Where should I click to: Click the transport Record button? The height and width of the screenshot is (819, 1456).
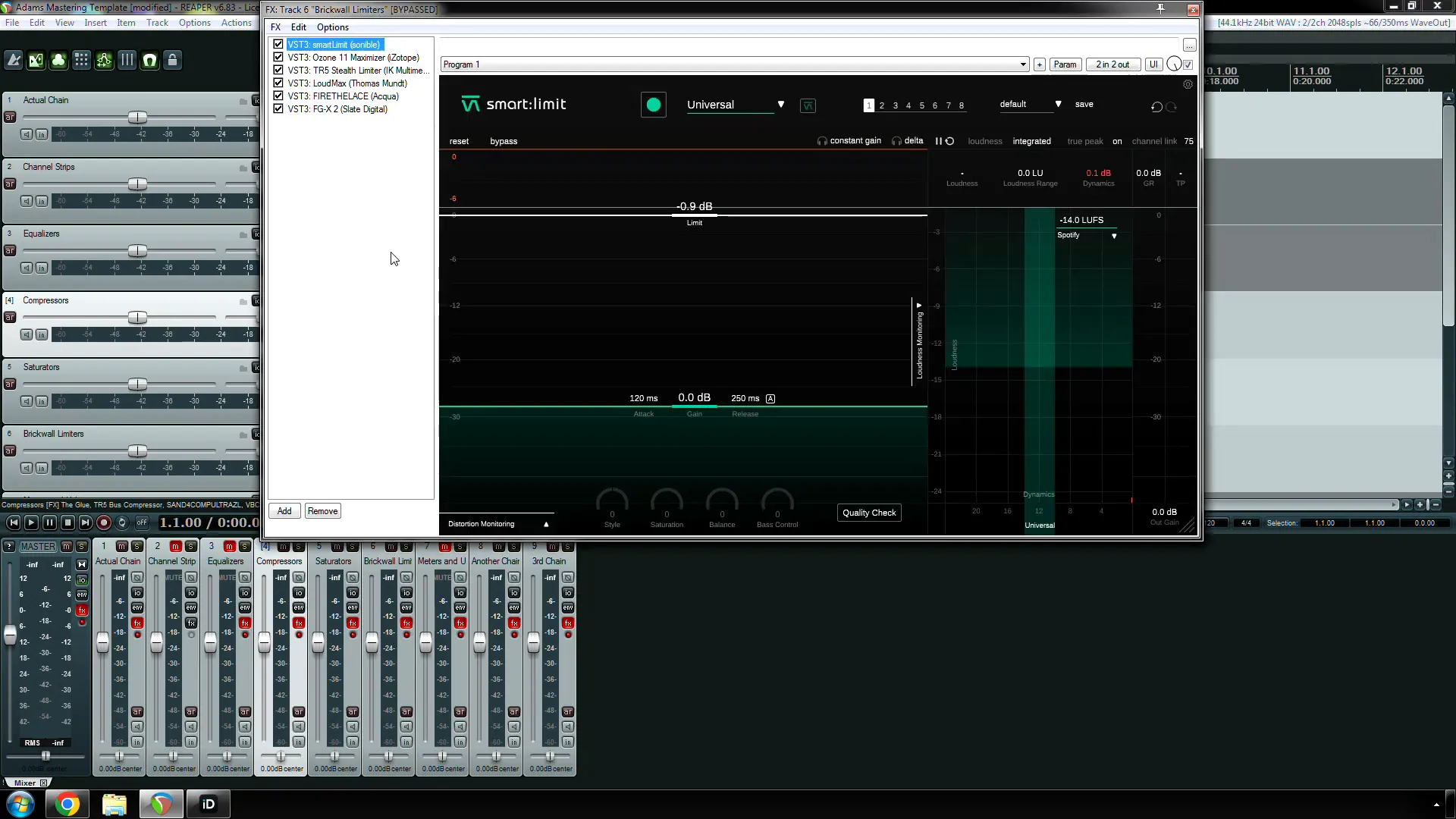104,522
